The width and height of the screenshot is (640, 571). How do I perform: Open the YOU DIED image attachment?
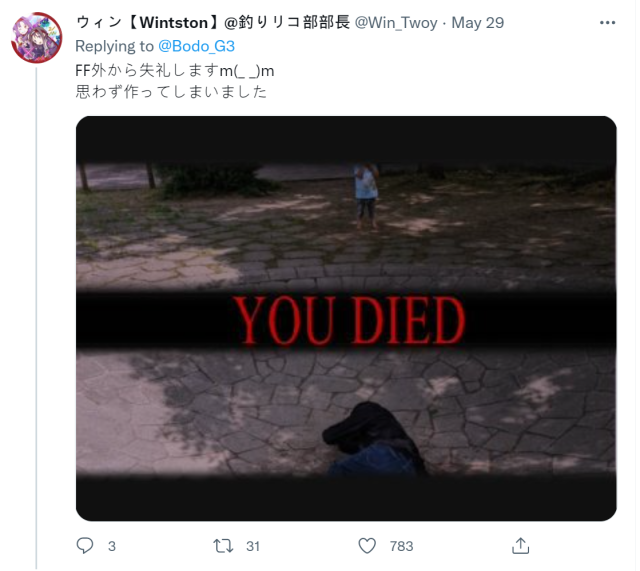point(346,318)
